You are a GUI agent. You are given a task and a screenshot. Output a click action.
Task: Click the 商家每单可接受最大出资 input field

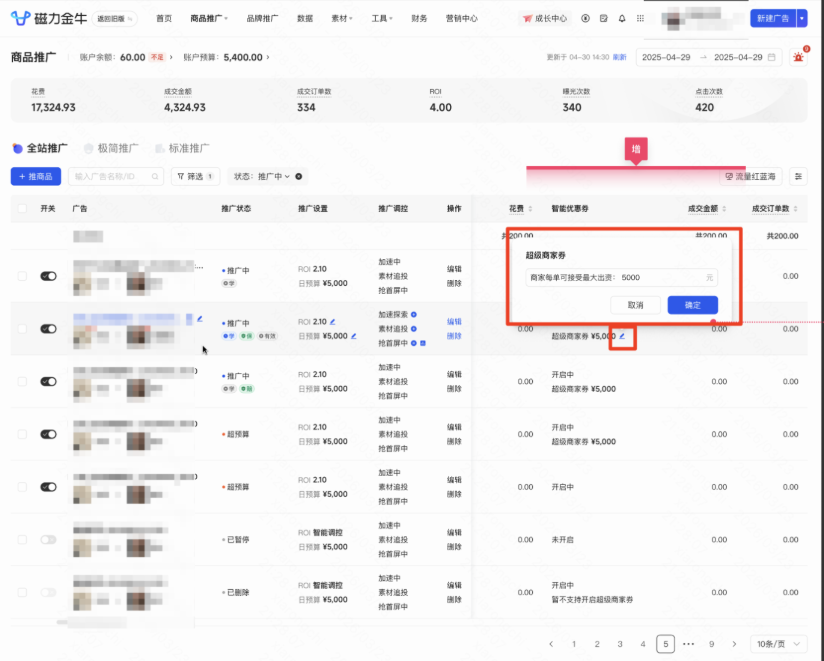point(621,277)
